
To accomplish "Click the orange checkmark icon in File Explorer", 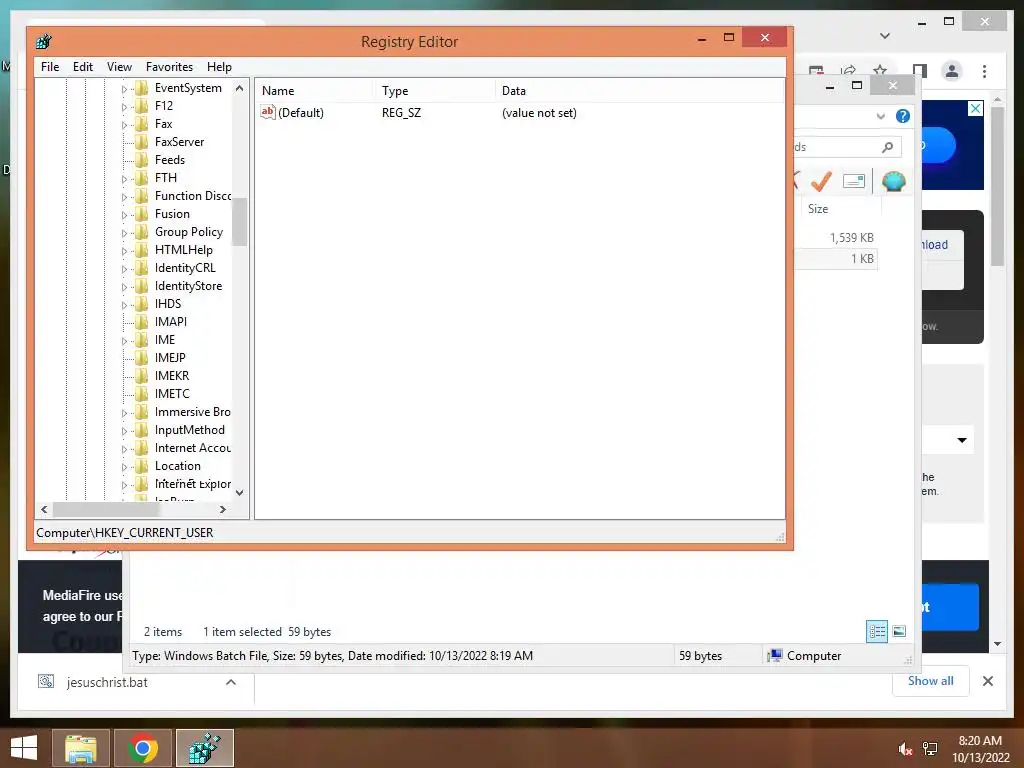I will pyautogui.click(x=821, y=181).
